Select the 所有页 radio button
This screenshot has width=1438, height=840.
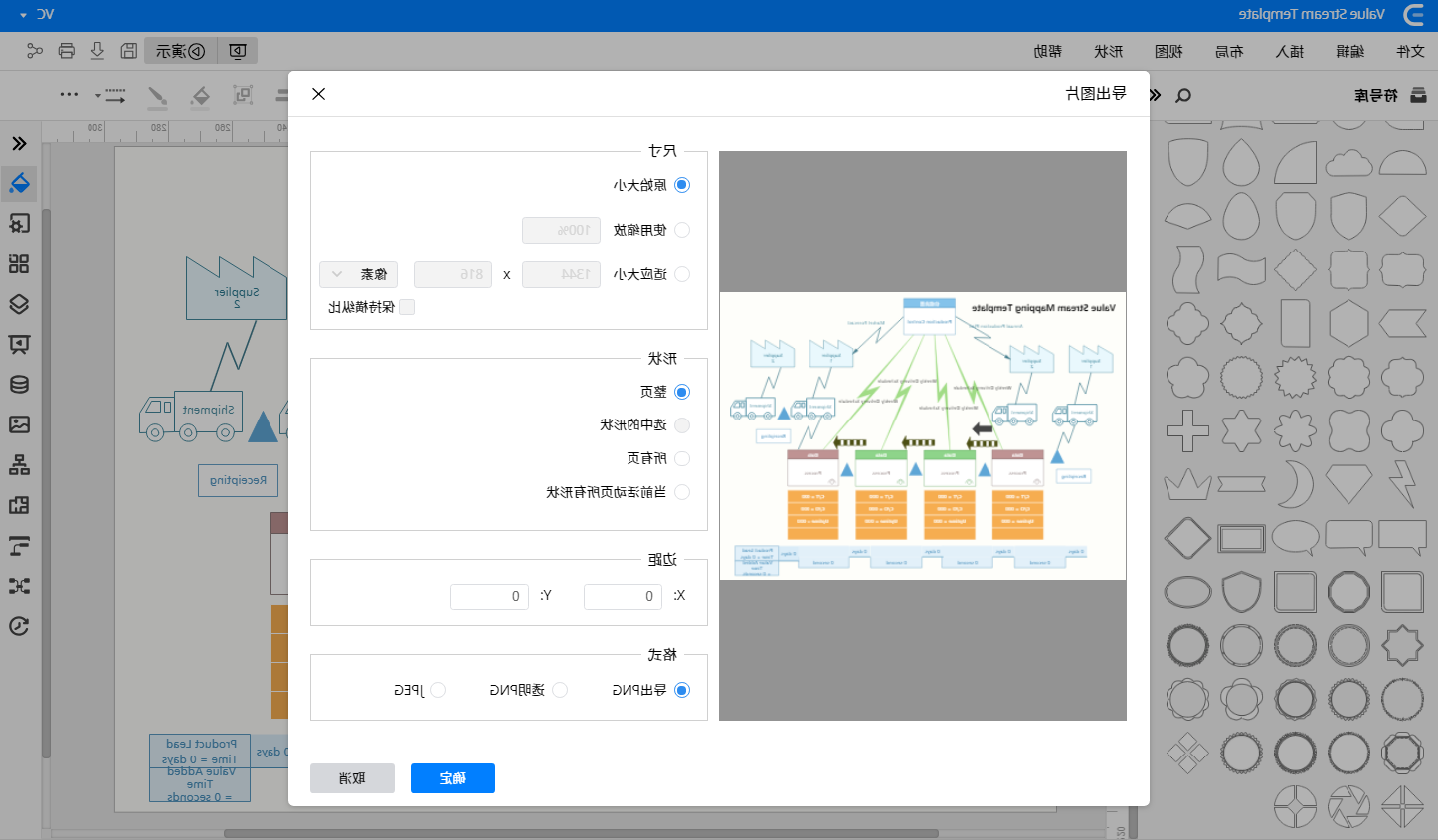(682, 458)
